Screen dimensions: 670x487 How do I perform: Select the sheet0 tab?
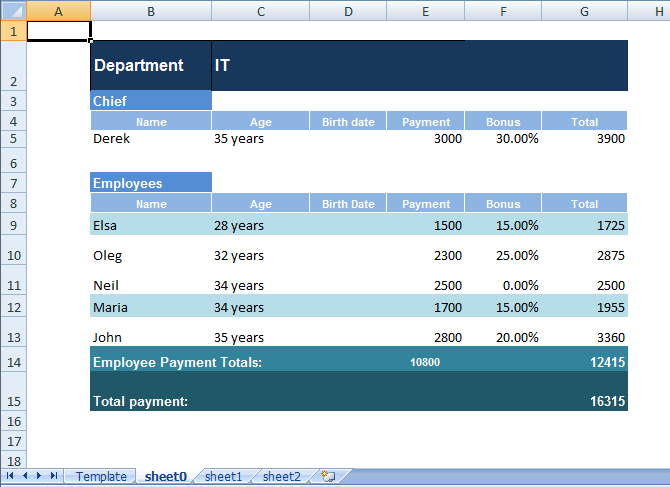(x=166, y=476)
